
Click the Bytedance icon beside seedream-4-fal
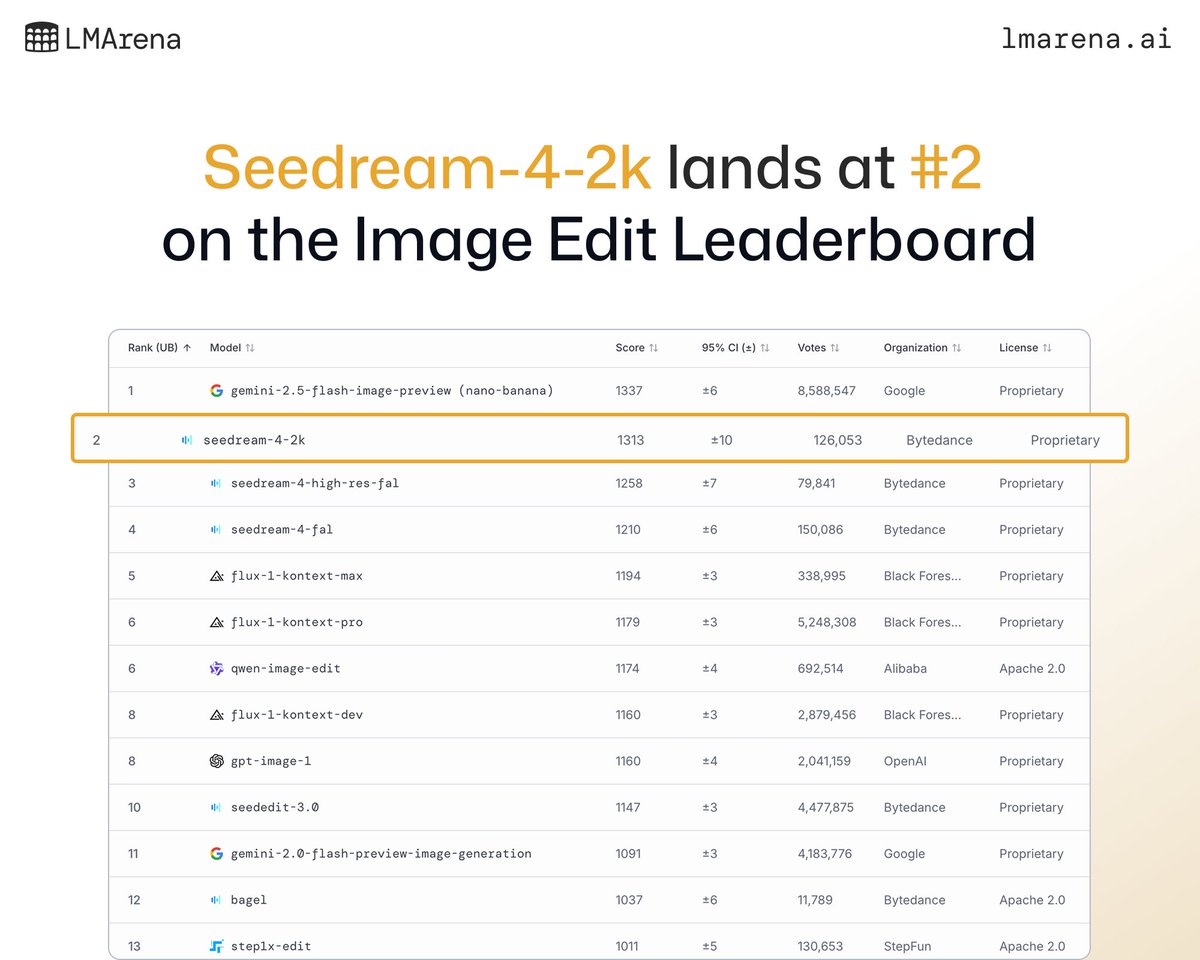coord(216,530)
